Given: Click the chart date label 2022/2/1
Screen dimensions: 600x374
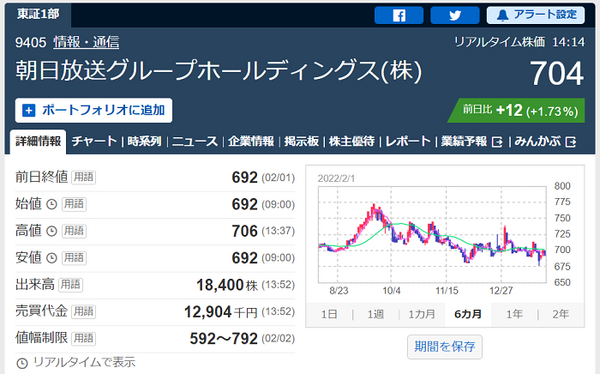Looking at the screenshot, I should [x=336, y=178].
